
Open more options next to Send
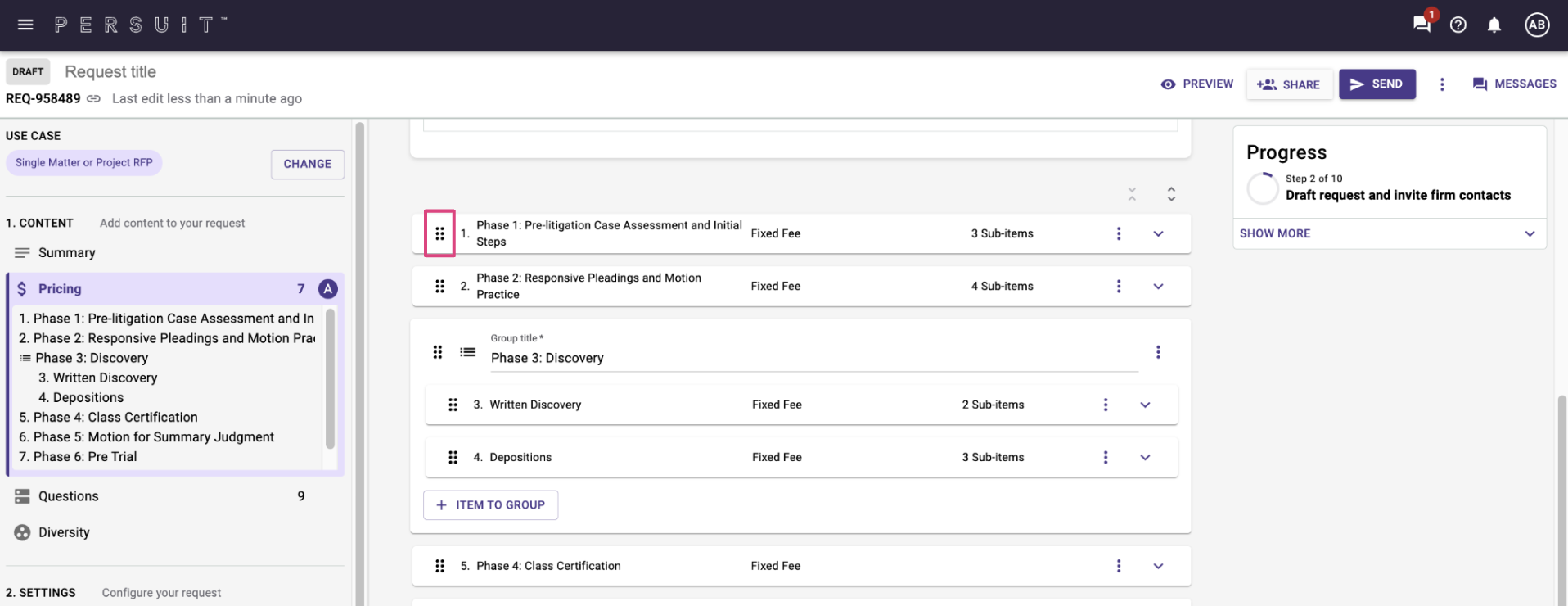click(1442, 84)
